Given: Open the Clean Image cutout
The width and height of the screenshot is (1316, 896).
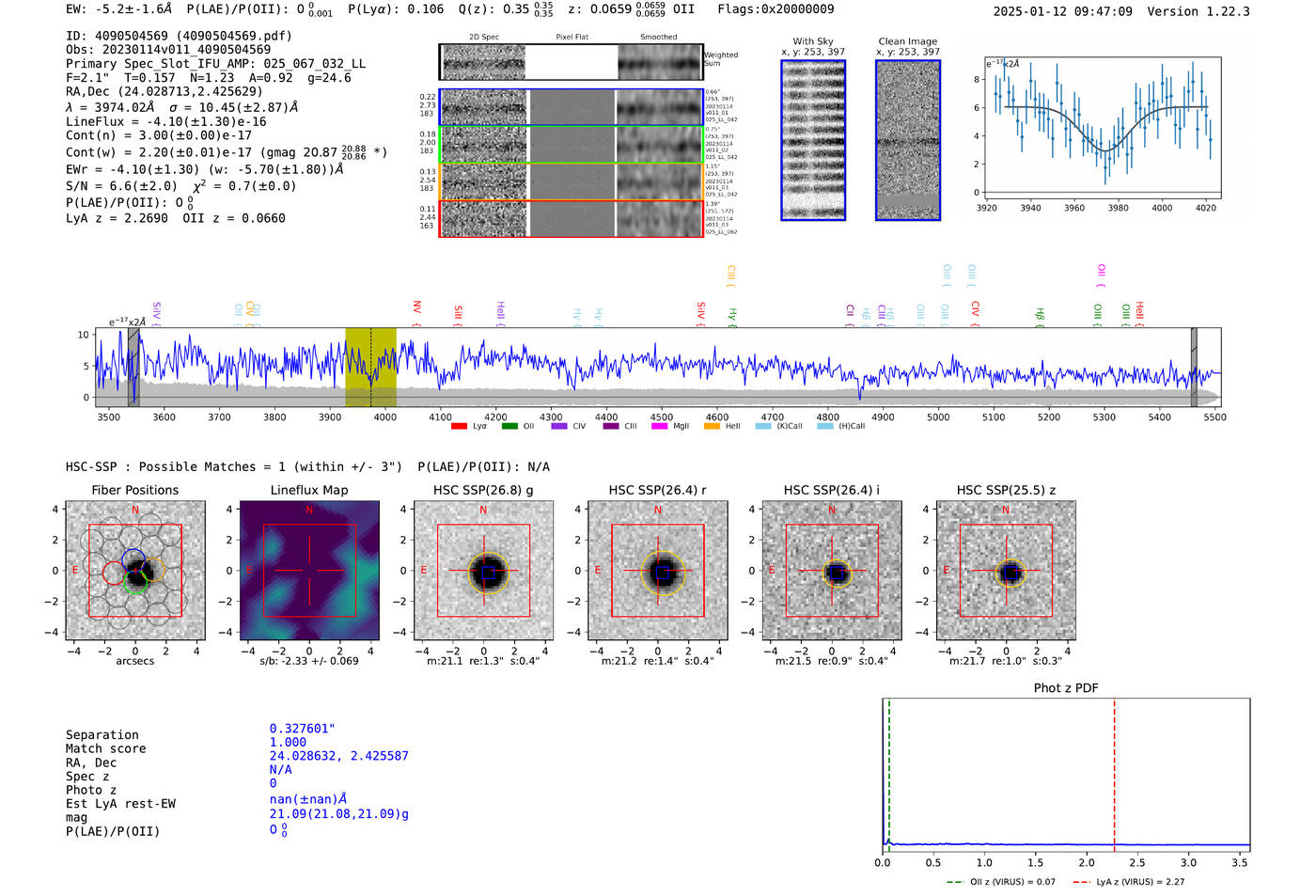Looking at the screenshot, I should [908, 140].
